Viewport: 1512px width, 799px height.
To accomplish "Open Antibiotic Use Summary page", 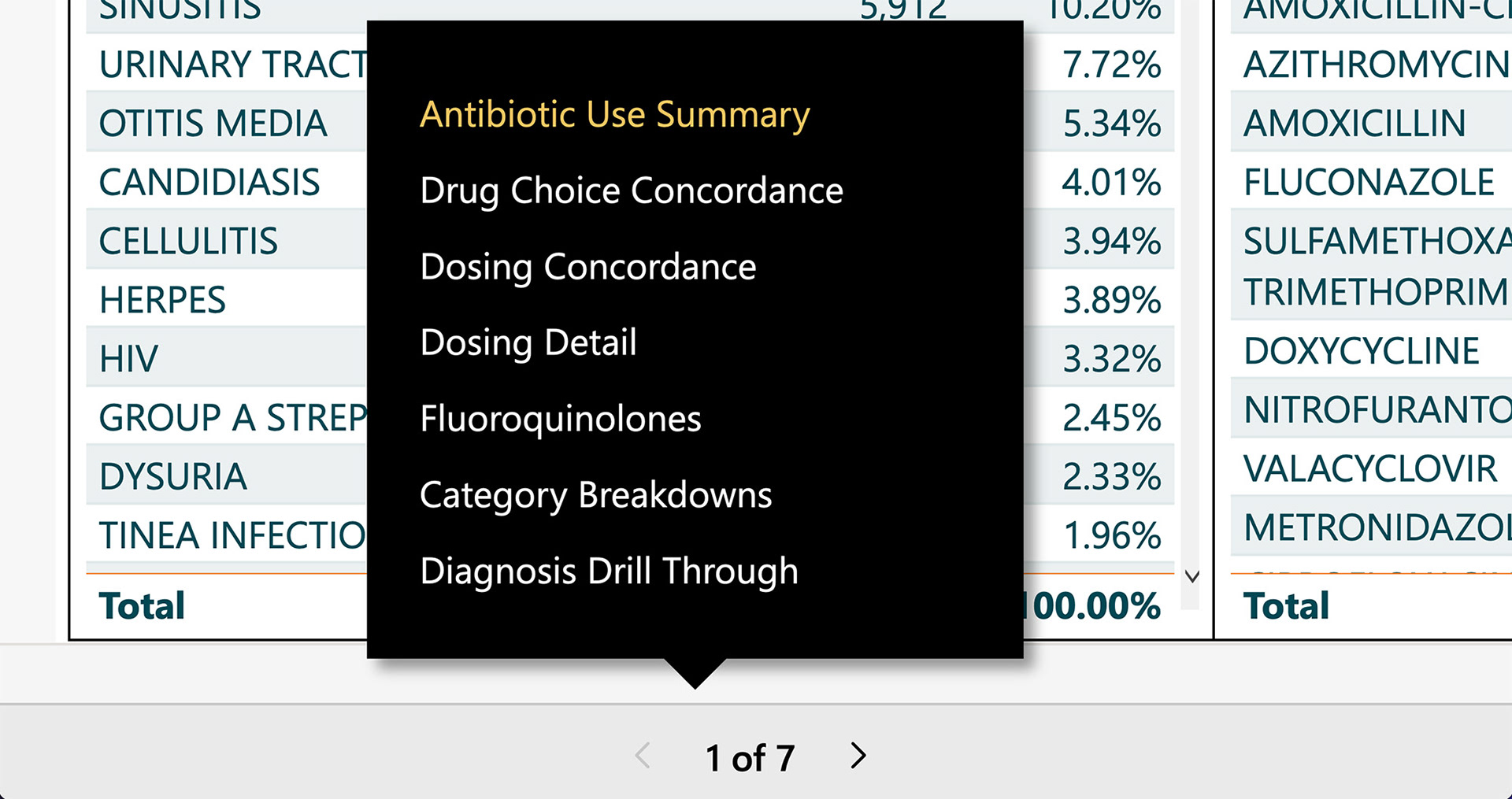I will click(615, 115).
